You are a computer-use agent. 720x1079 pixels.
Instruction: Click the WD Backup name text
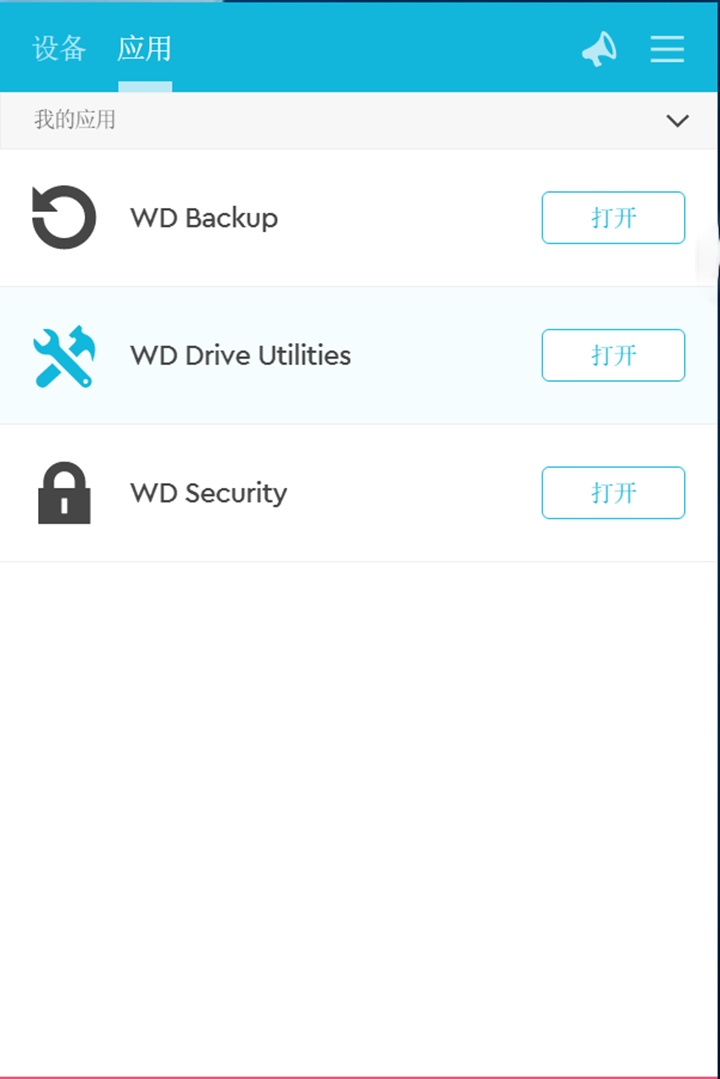click(204, 218)
